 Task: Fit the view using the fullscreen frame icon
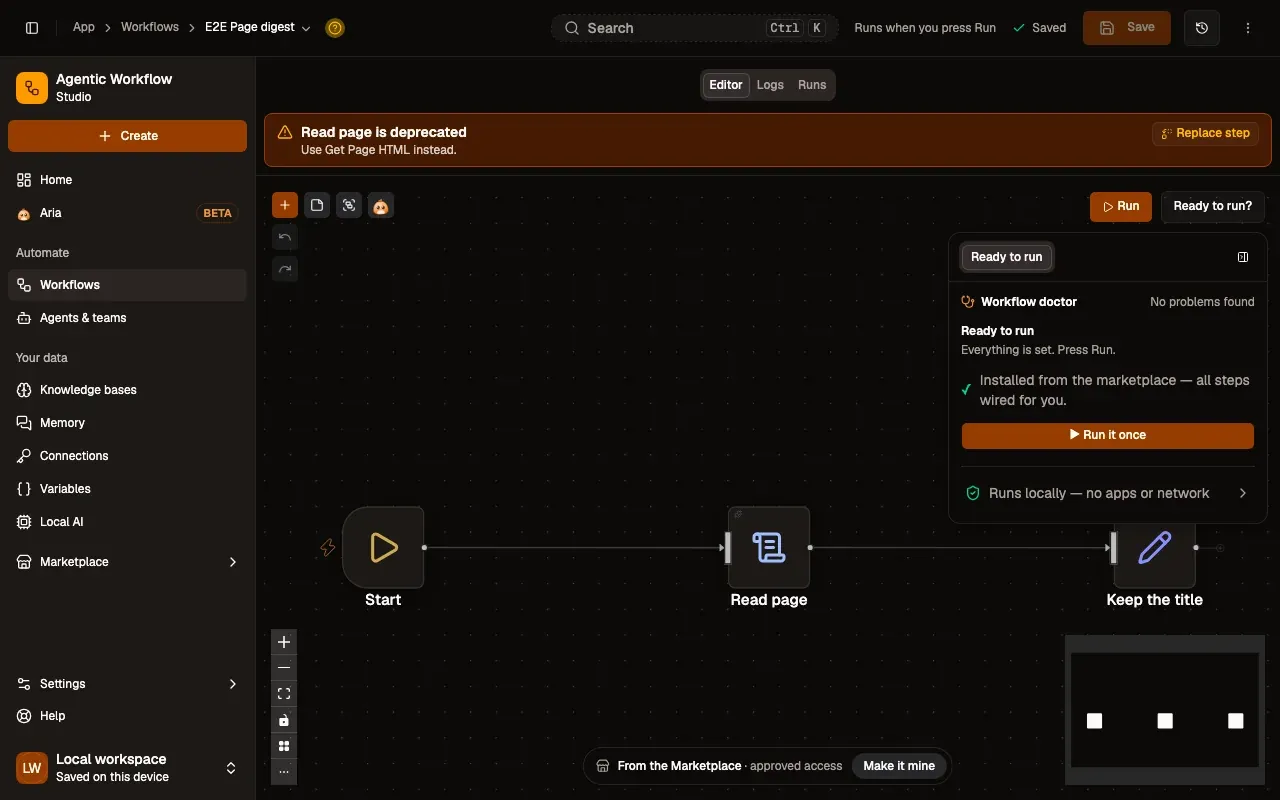(284, 694)
